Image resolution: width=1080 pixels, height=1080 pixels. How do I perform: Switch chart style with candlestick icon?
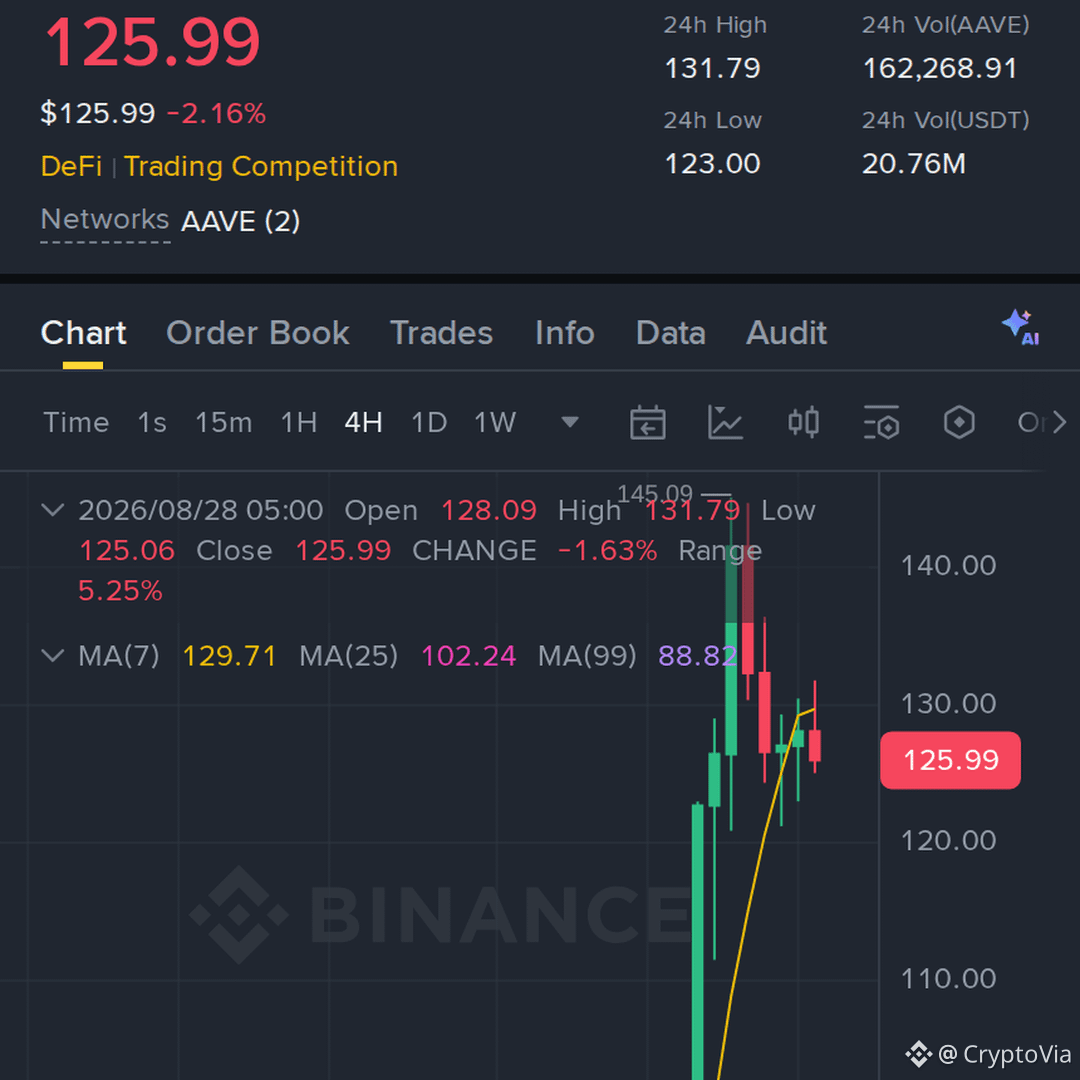803,422
